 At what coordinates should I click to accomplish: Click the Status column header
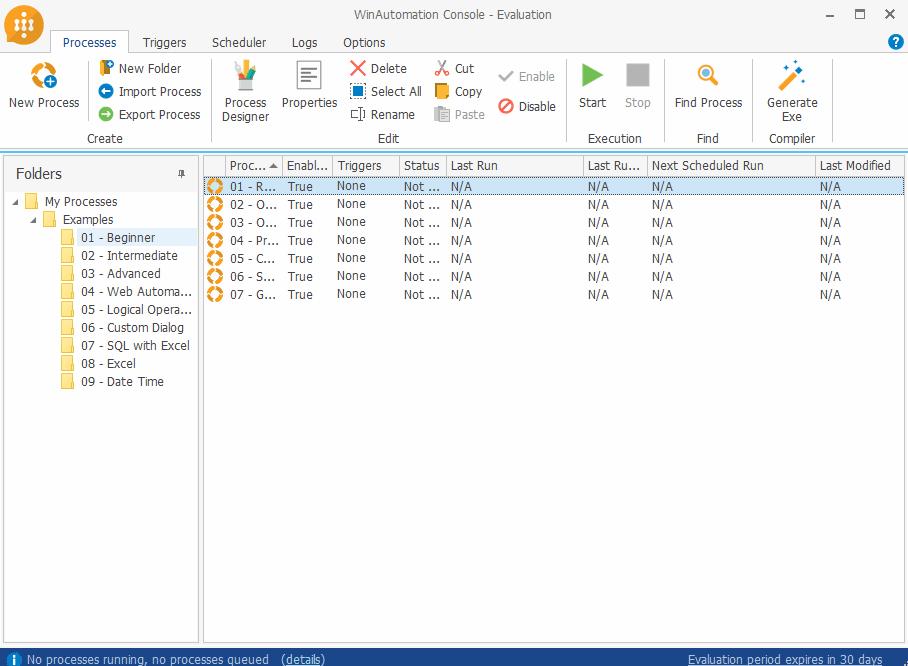423,166
